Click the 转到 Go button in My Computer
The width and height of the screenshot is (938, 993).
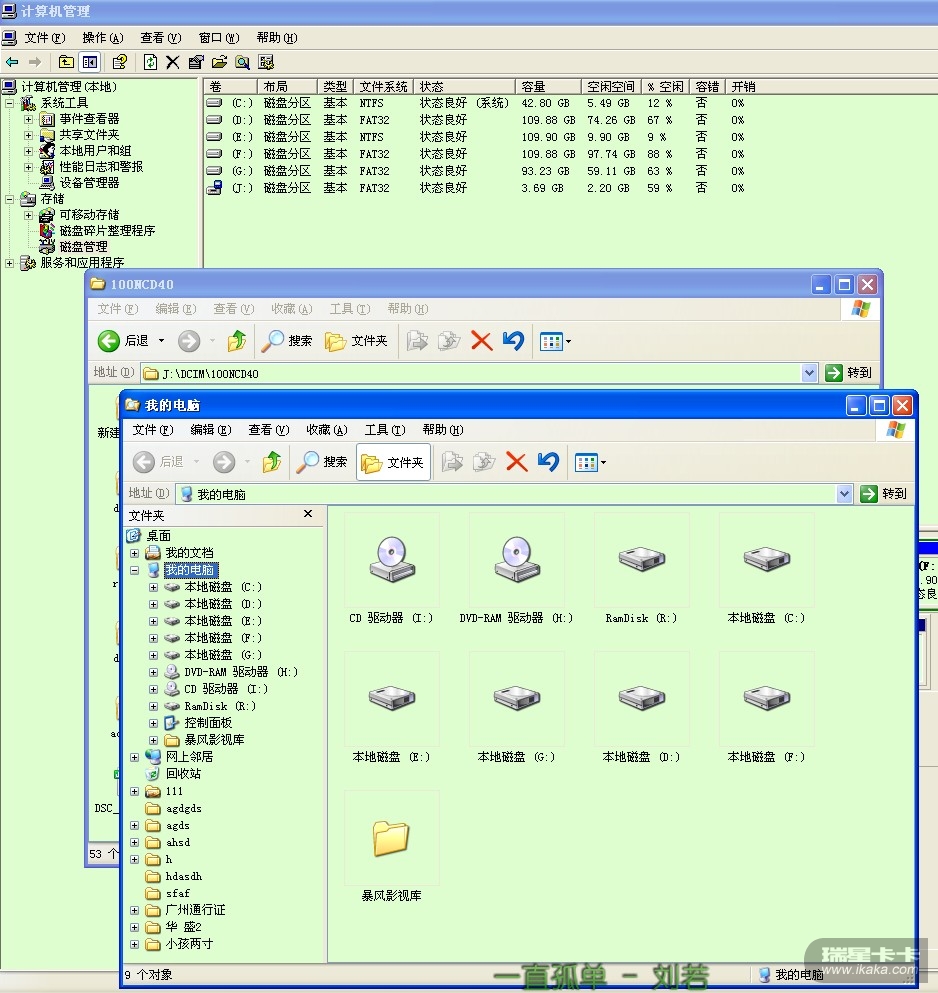coord(884,494)
